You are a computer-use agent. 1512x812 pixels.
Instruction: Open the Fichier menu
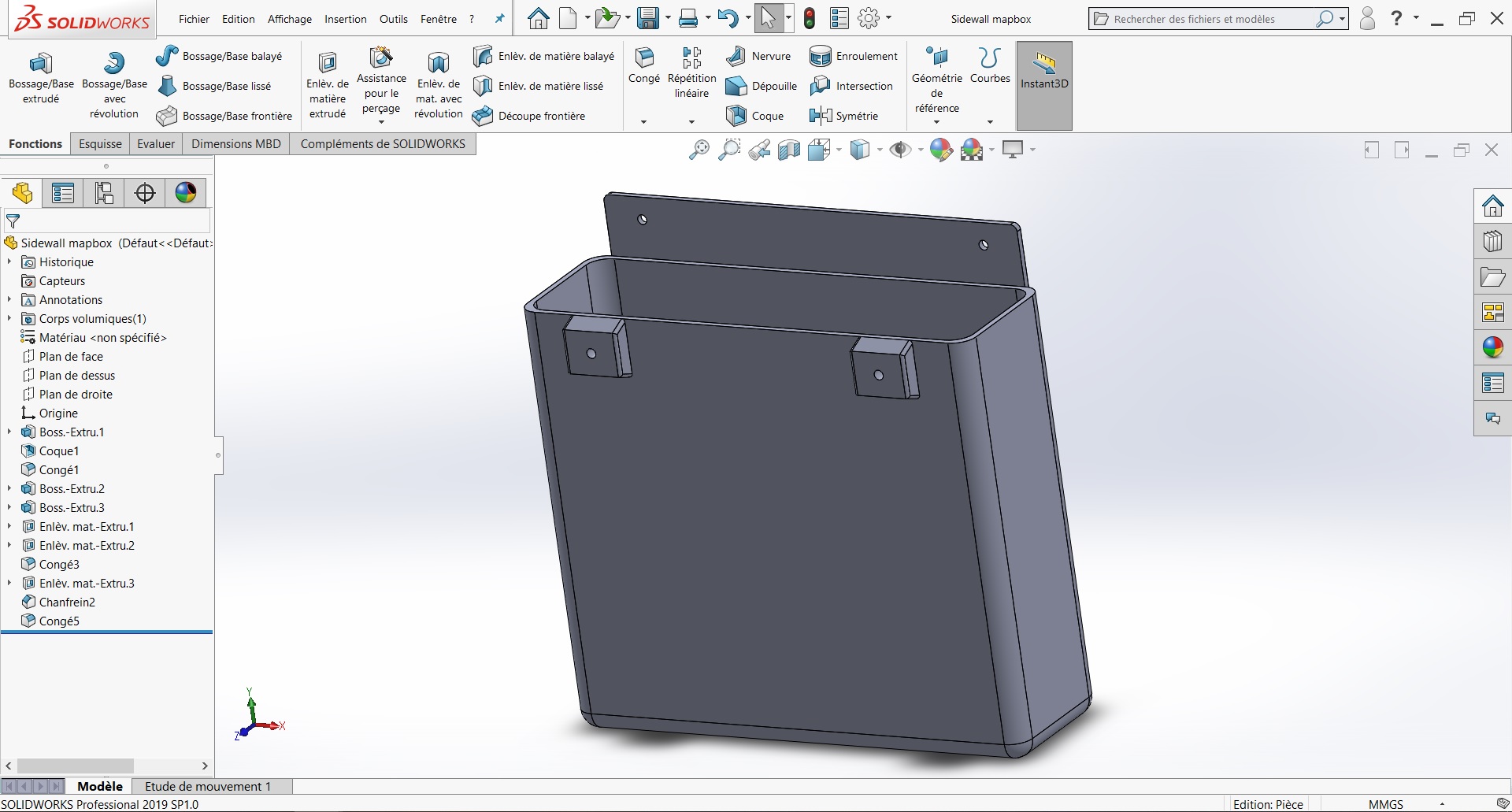[194, 19]
